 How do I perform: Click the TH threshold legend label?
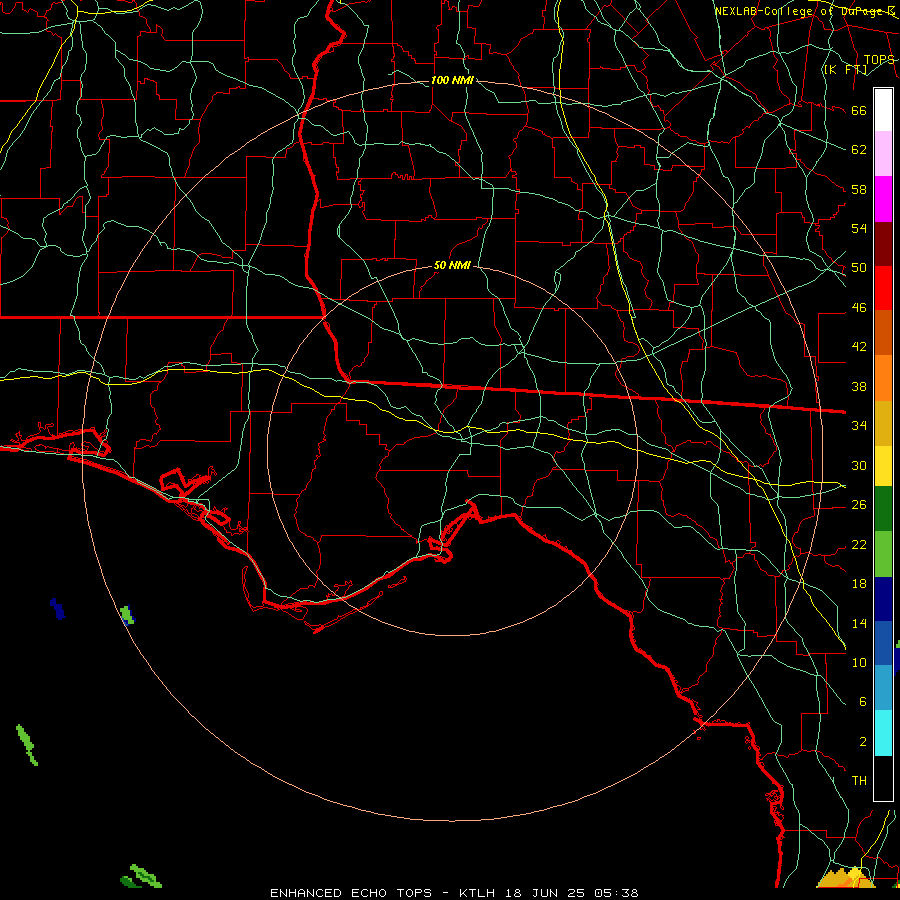pos(859,781)
